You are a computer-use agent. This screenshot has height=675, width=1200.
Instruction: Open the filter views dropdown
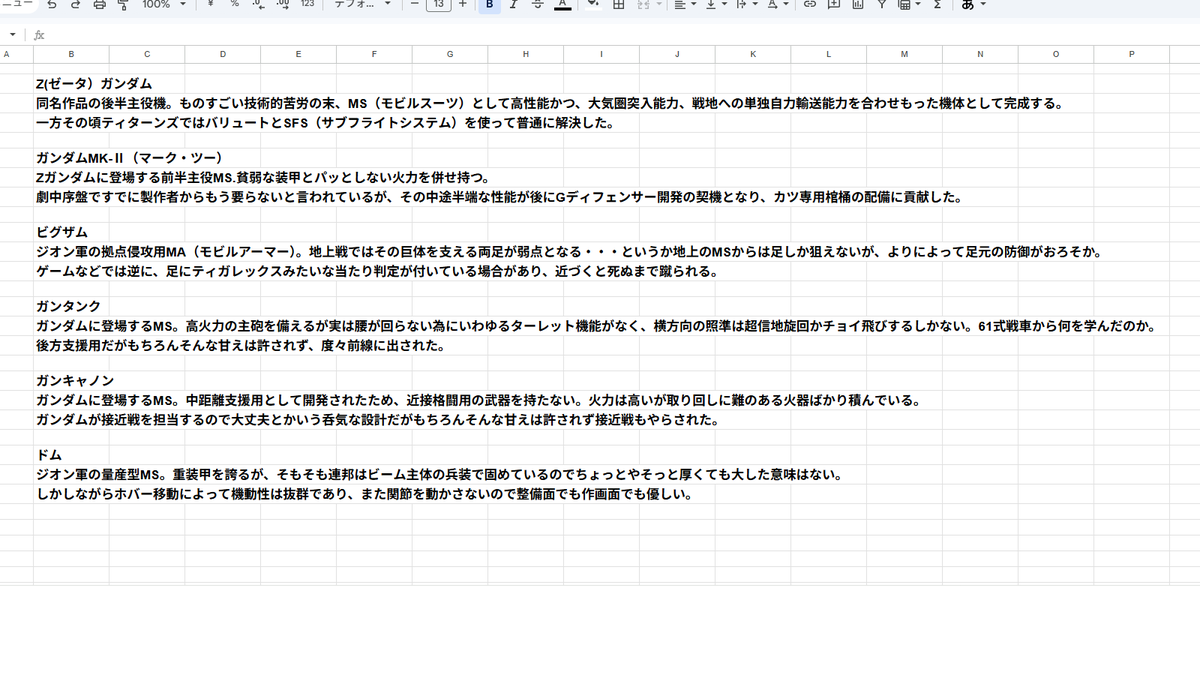pyautogui.click(x=909, y=5)
